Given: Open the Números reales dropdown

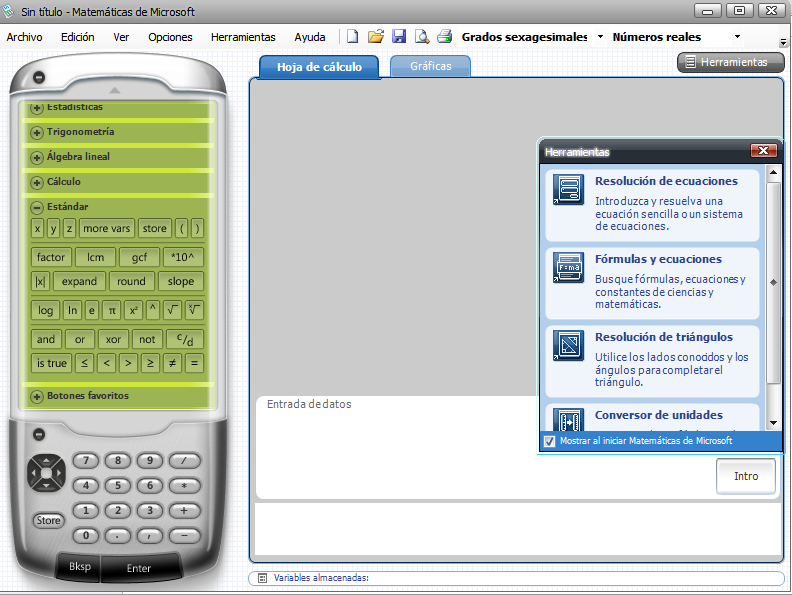Looking at the screenshot, I should click(x=737, y=36).
